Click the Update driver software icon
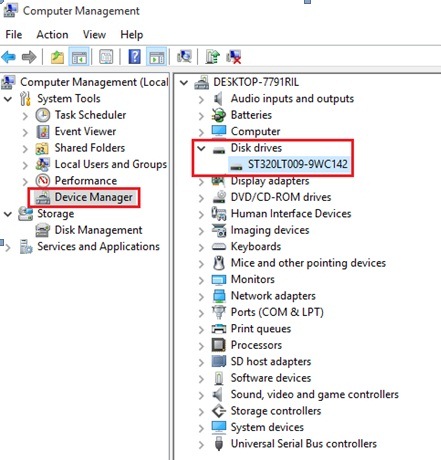The width and height of the screenshot is (441, 460). coord(212,57)
